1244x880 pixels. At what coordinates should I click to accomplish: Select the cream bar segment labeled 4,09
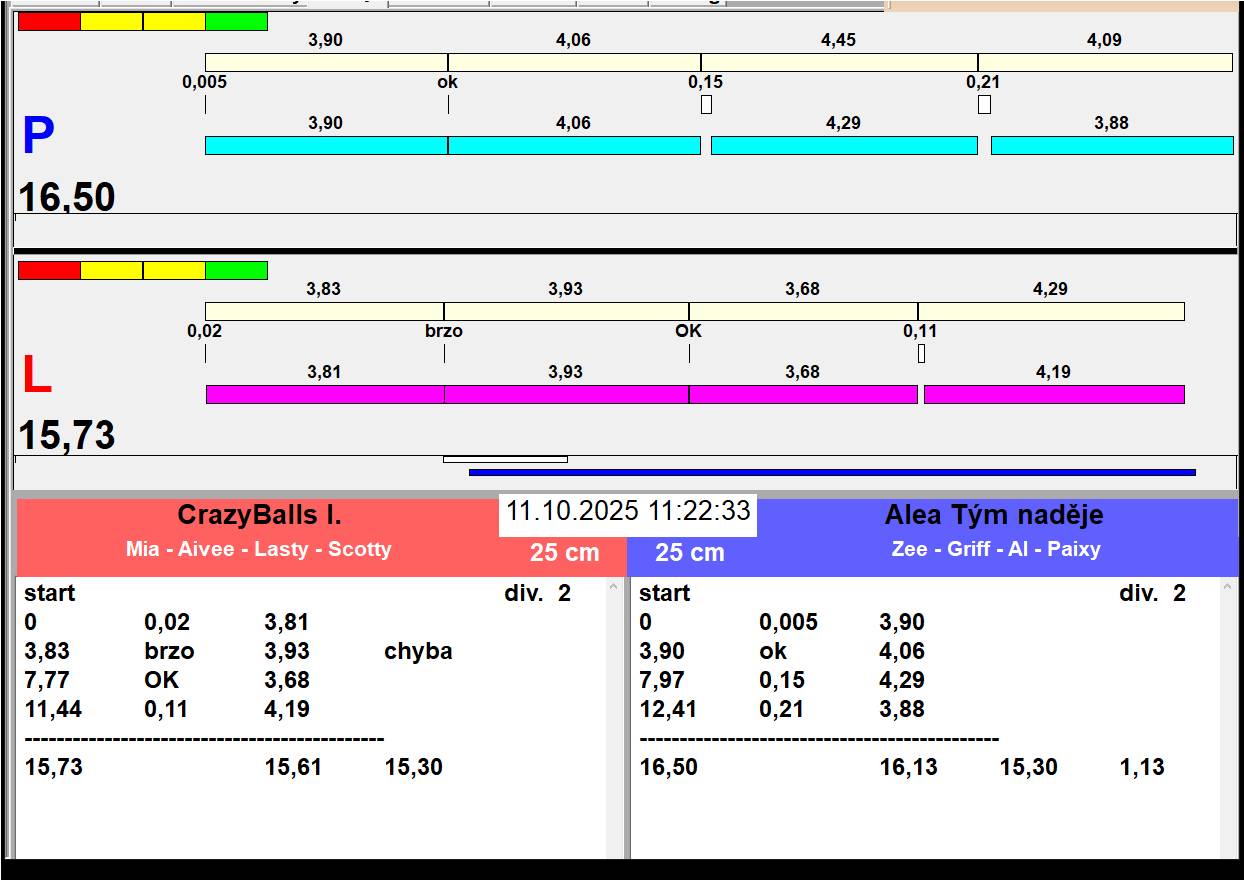(1105, 62)
